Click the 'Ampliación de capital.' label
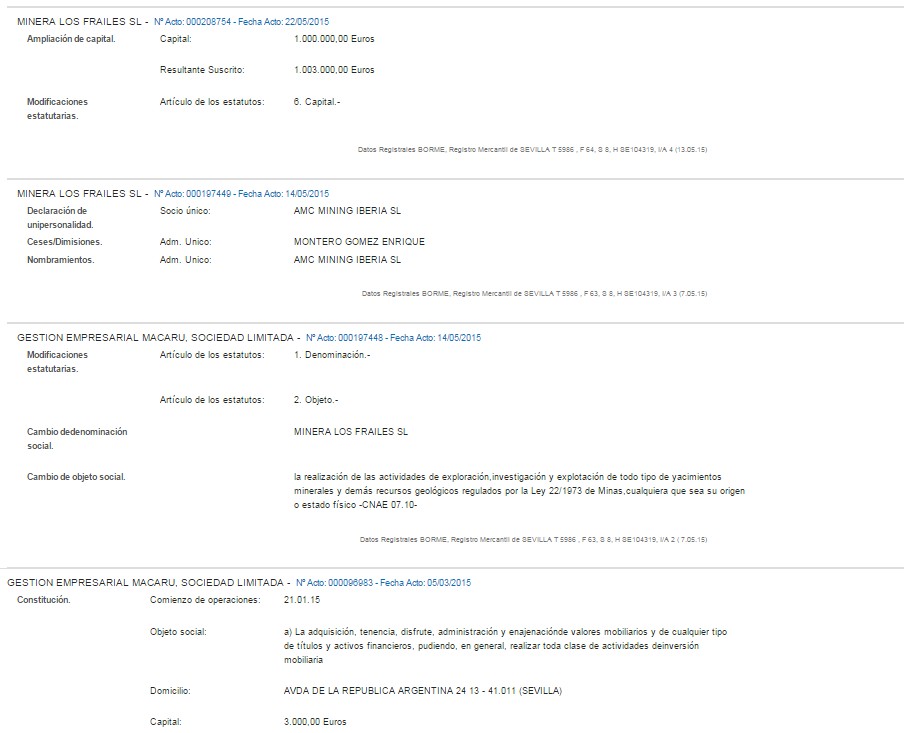Viewport: 911px width, 733px height. pyautogui.click(x=71, y=39)
